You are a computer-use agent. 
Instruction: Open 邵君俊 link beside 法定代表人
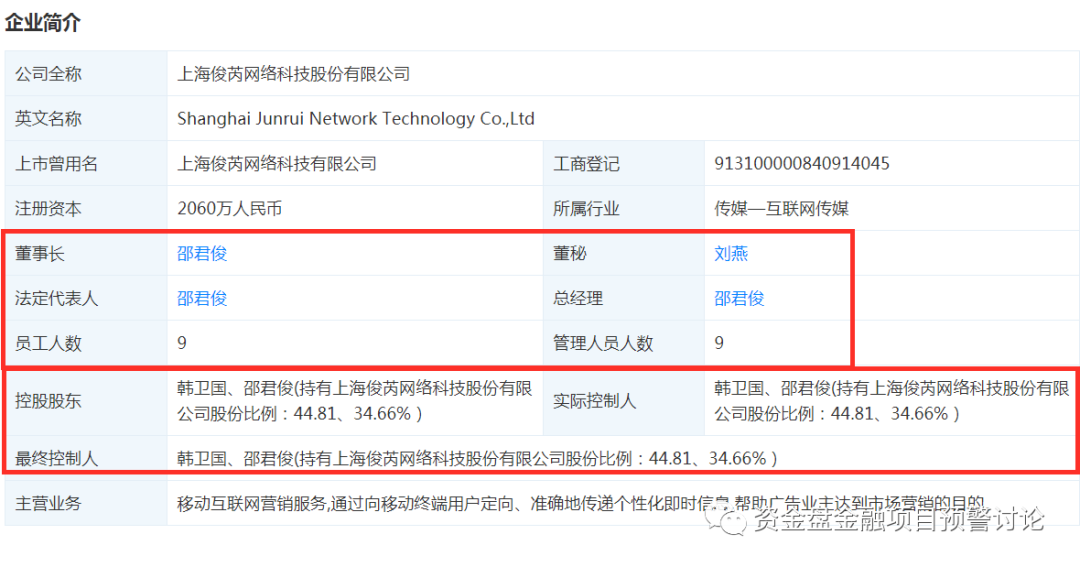coord(202,298)
